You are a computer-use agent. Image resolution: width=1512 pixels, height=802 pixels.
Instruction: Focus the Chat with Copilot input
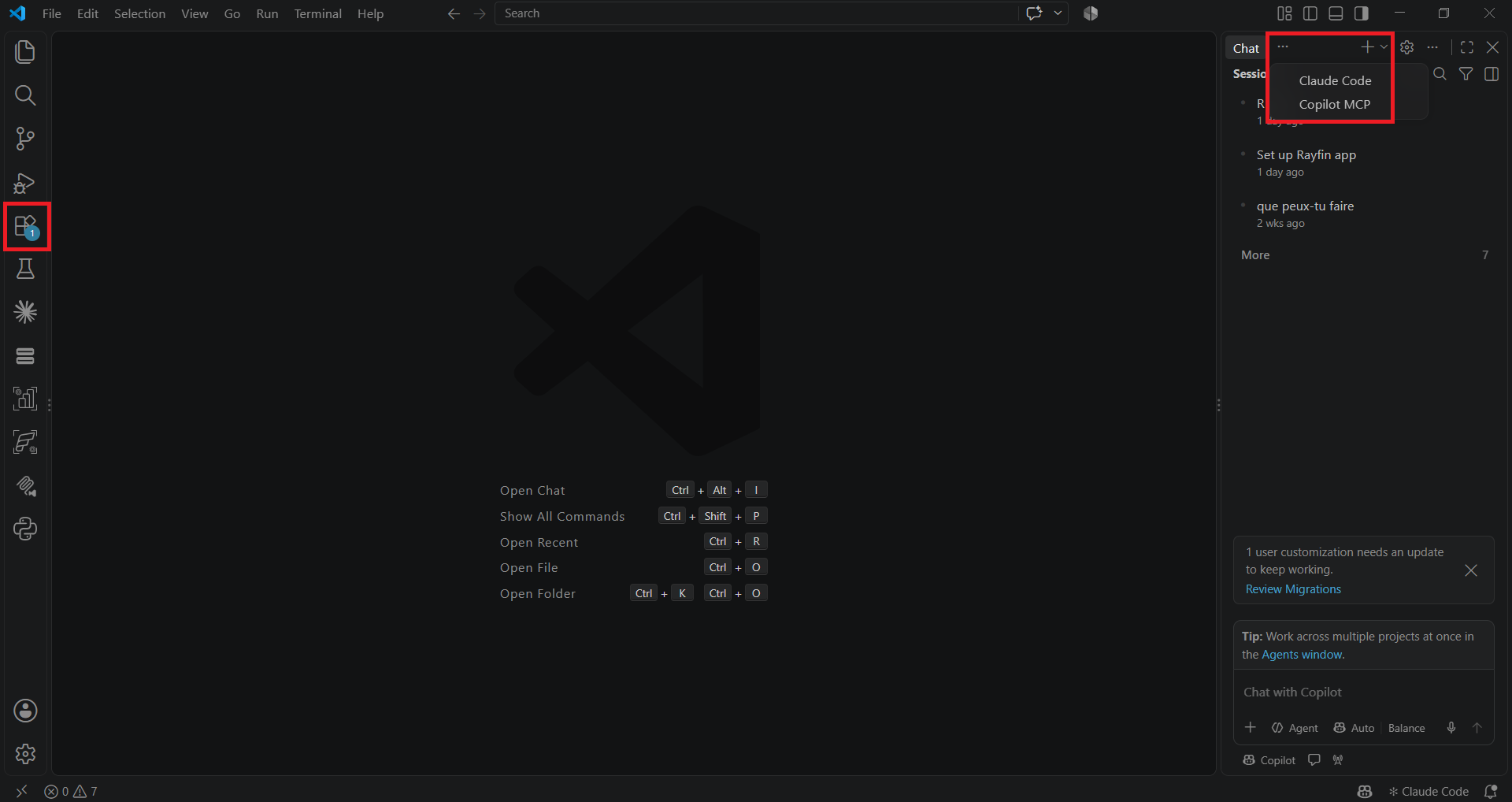[x=1364, y=692]
